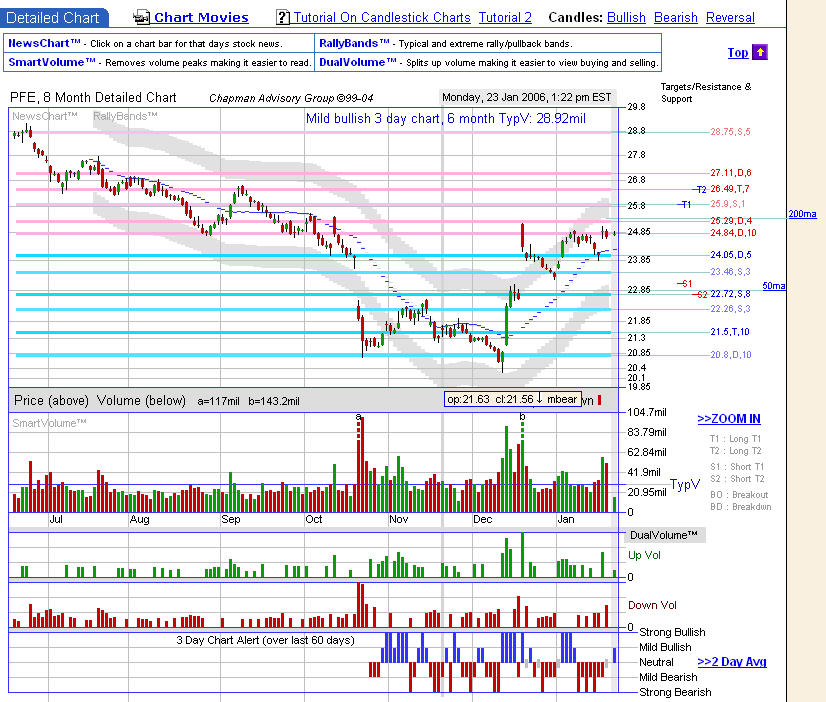Click the >>2 Day Avg link
Viewport: 826px width, 702px height.
pos(732,661)
